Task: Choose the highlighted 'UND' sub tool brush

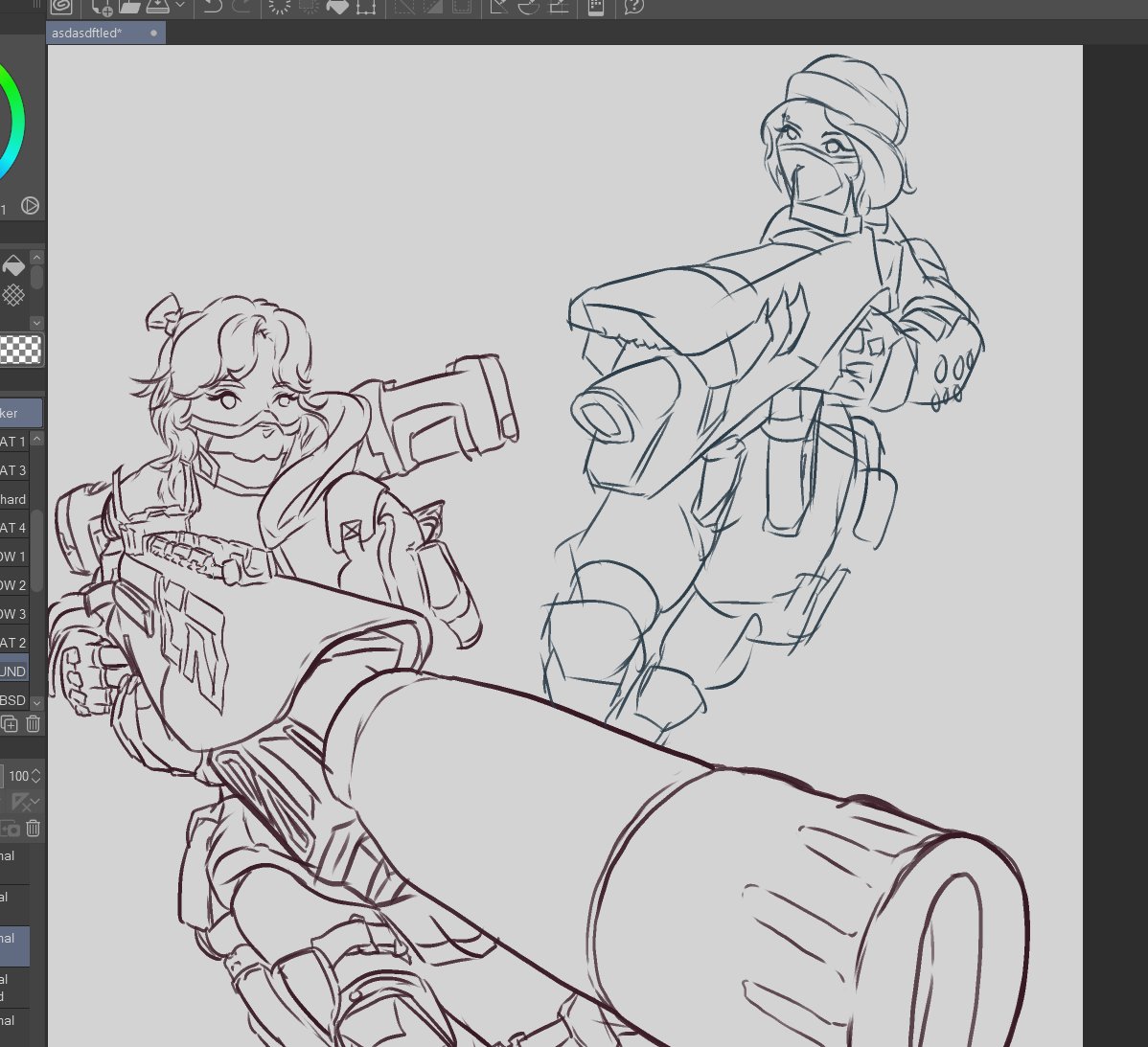Action: (x=14, y=671)
